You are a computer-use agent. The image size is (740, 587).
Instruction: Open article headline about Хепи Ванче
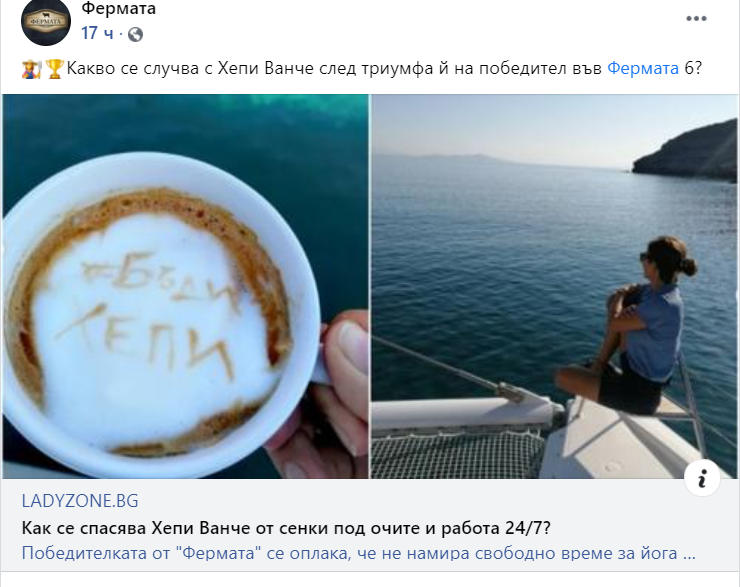[x=286, y=528]
